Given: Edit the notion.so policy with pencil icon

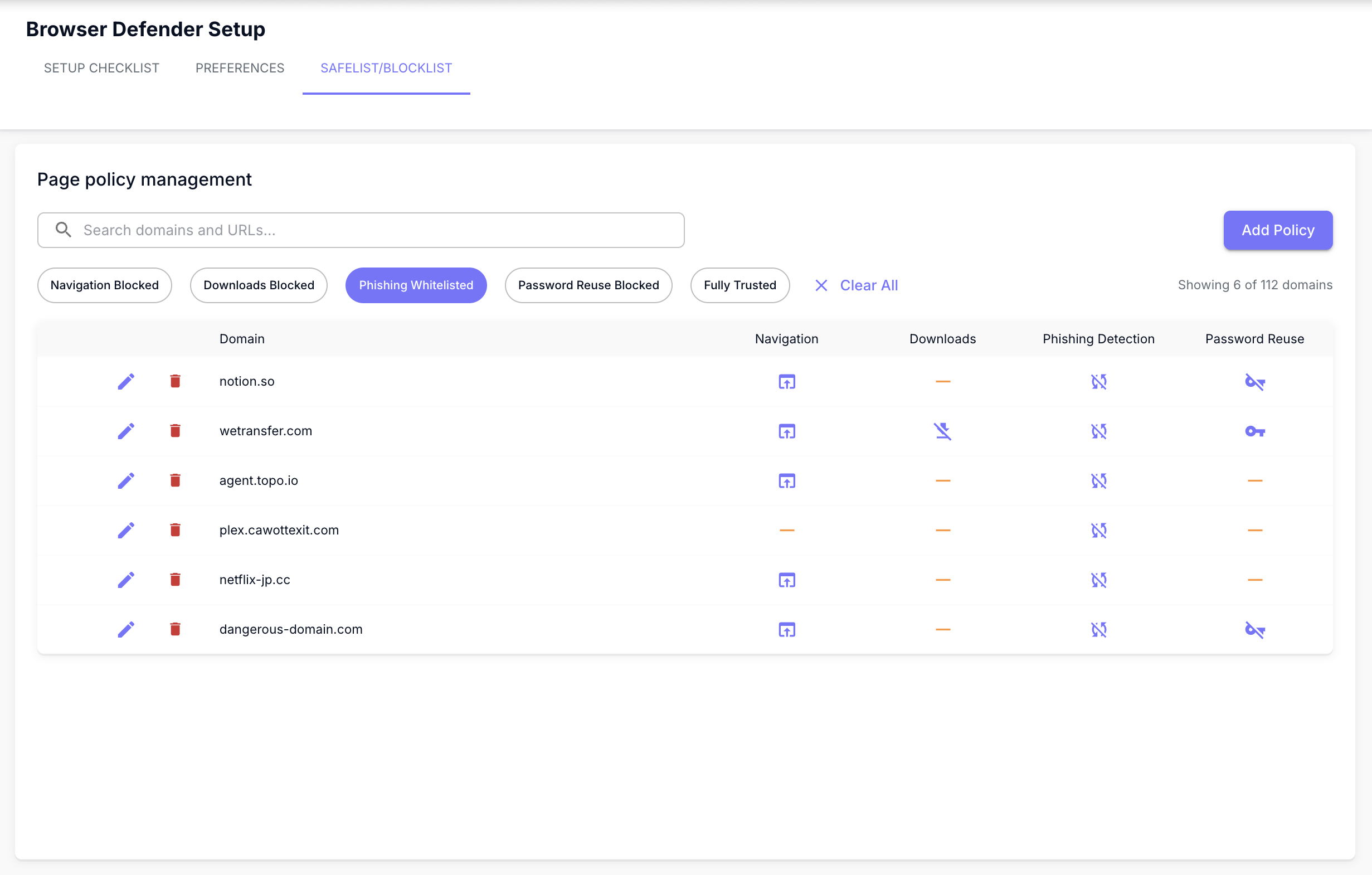Looking at the screenshot, I should (x=126, y=381).
